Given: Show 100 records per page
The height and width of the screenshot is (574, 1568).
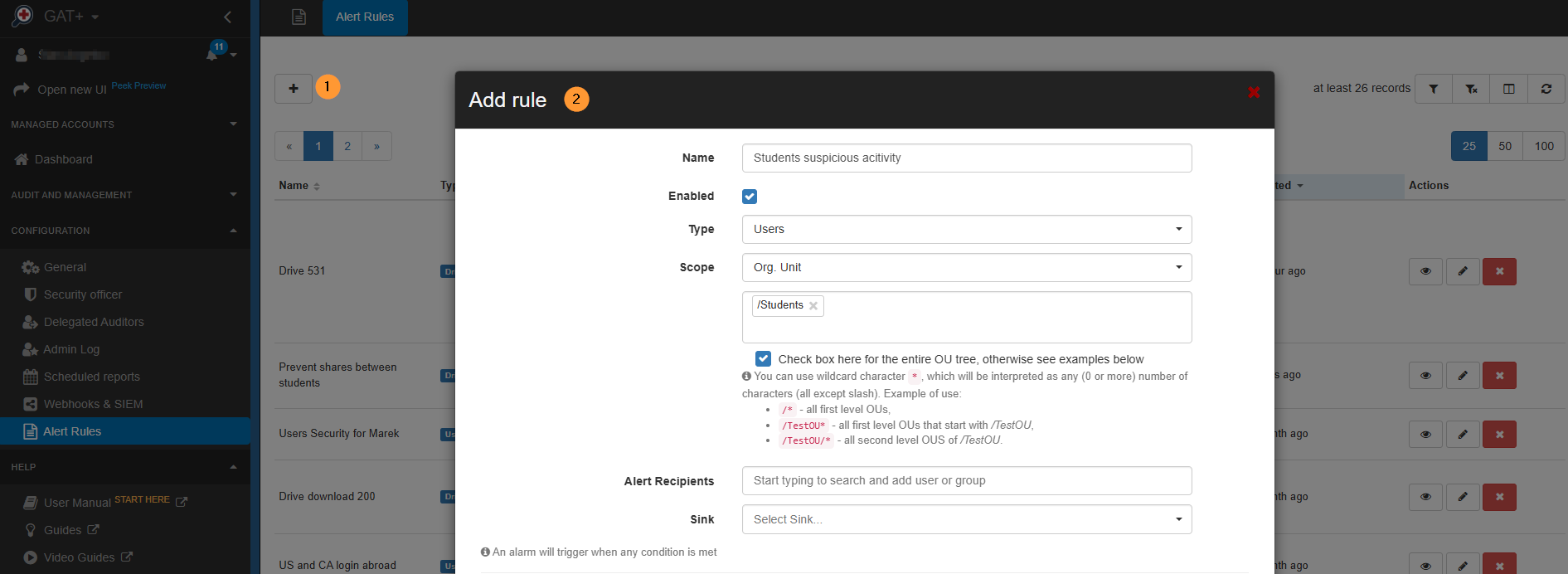Looking at the screenshot, I should 1544,146.
